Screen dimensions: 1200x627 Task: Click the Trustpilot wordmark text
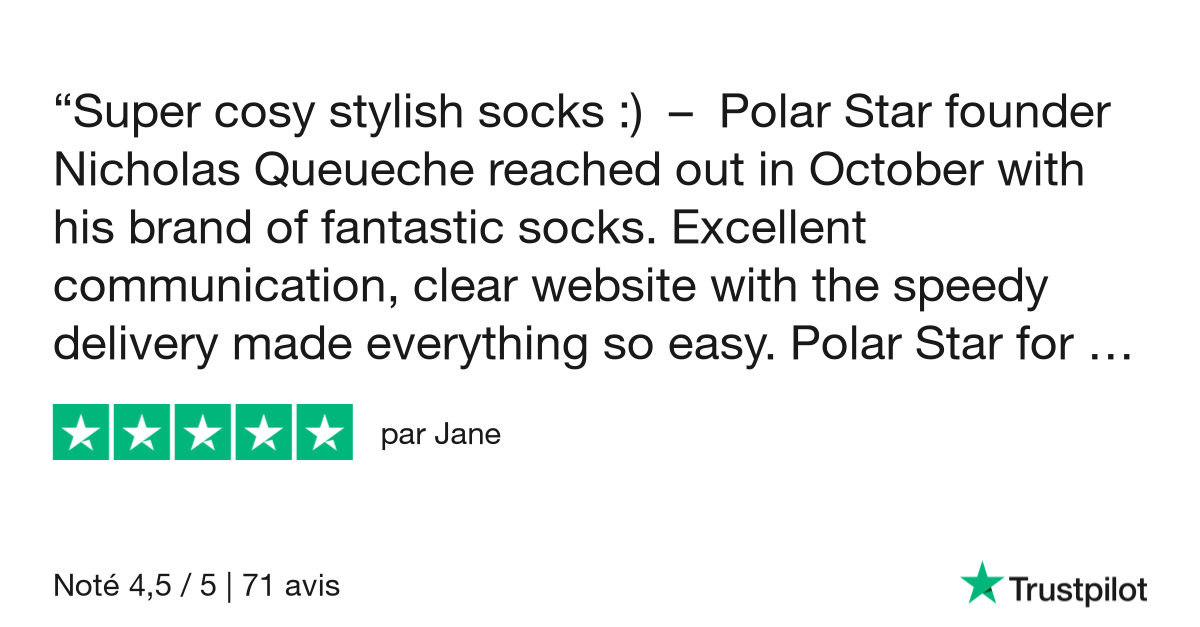1078,589
